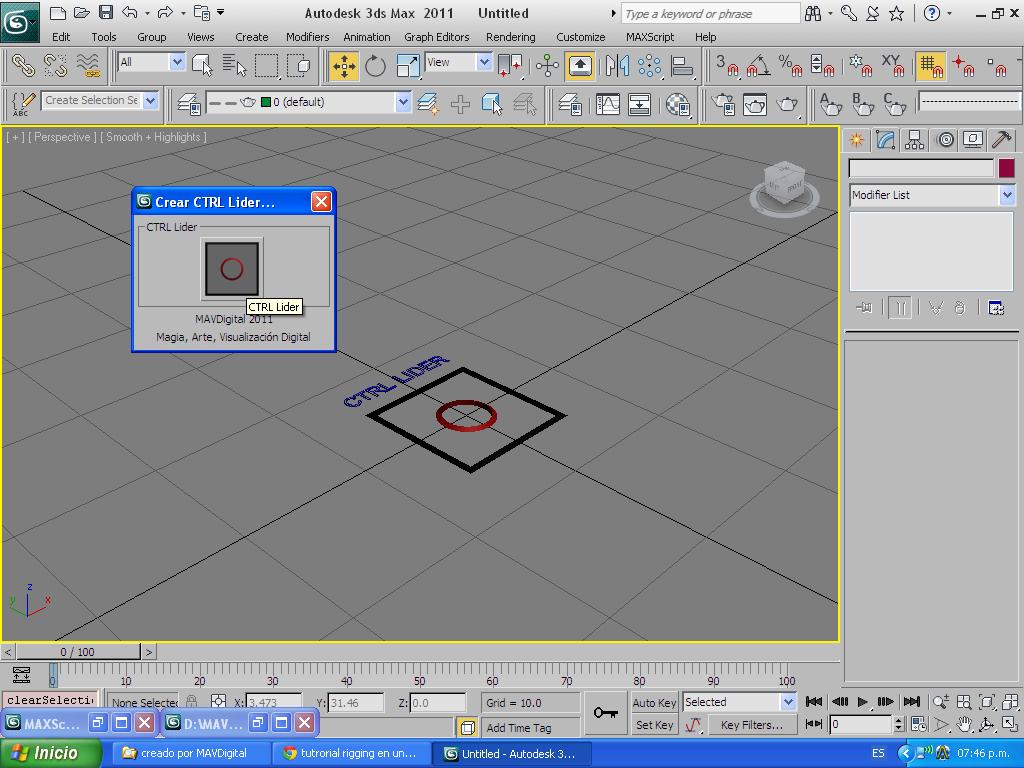This screenshot has width=1024, height=768.
Task: Click the Save File icon in title bar
Action: point(105,12)
